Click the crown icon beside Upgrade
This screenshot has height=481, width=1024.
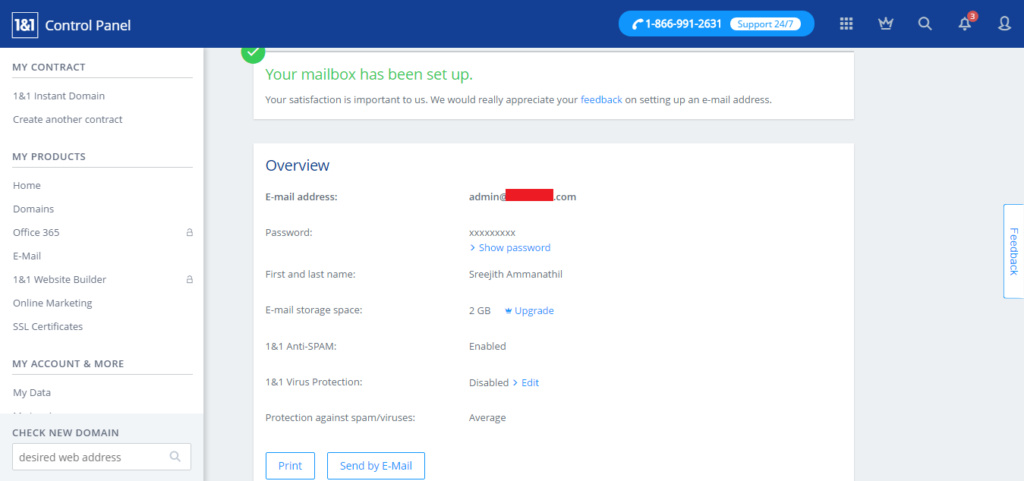pos(508,311)
